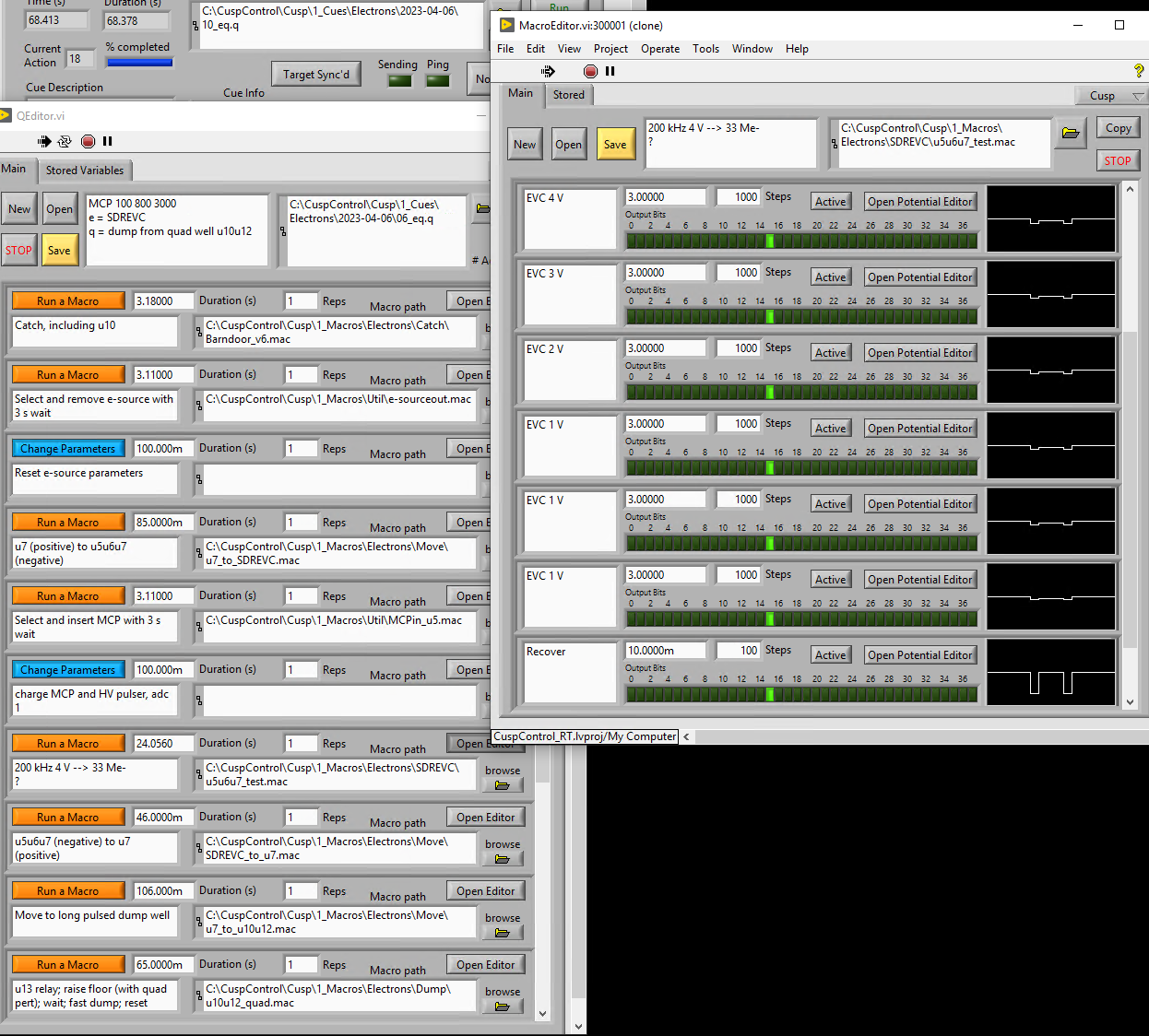Click waveform preview for Recover row

[x=1051, y=673]
